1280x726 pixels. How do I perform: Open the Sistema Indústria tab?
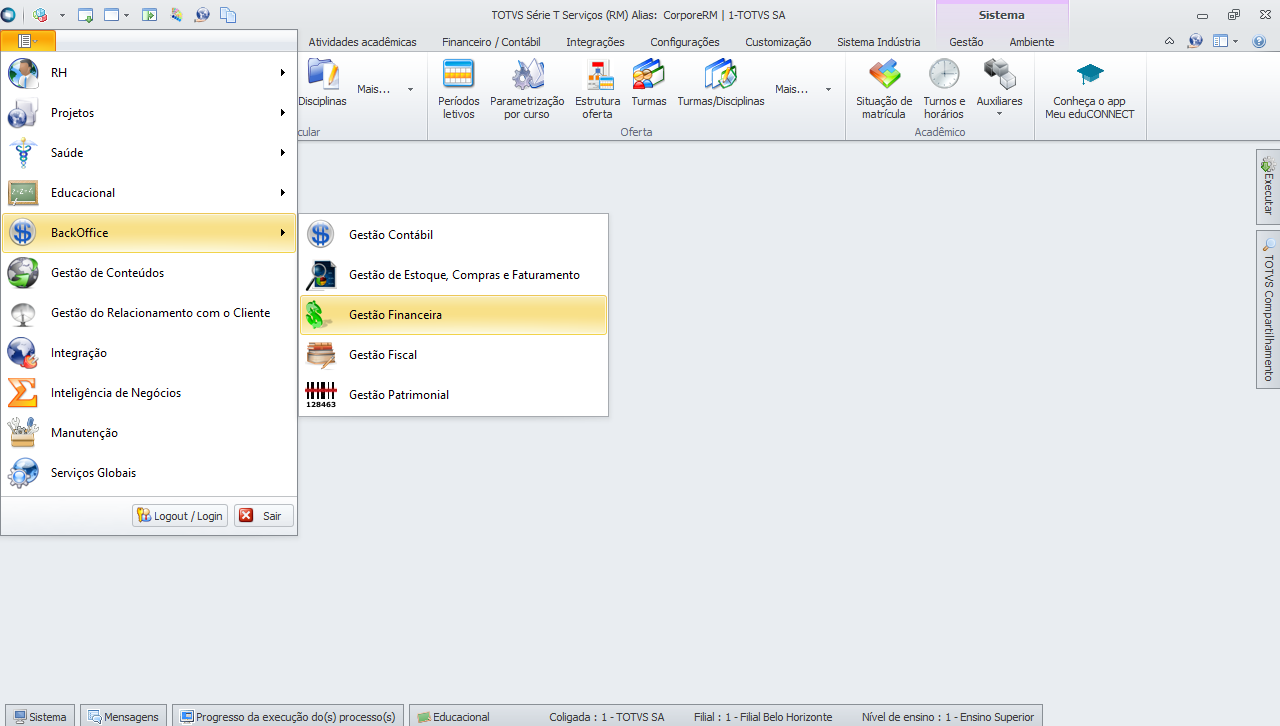click(879, 42)
